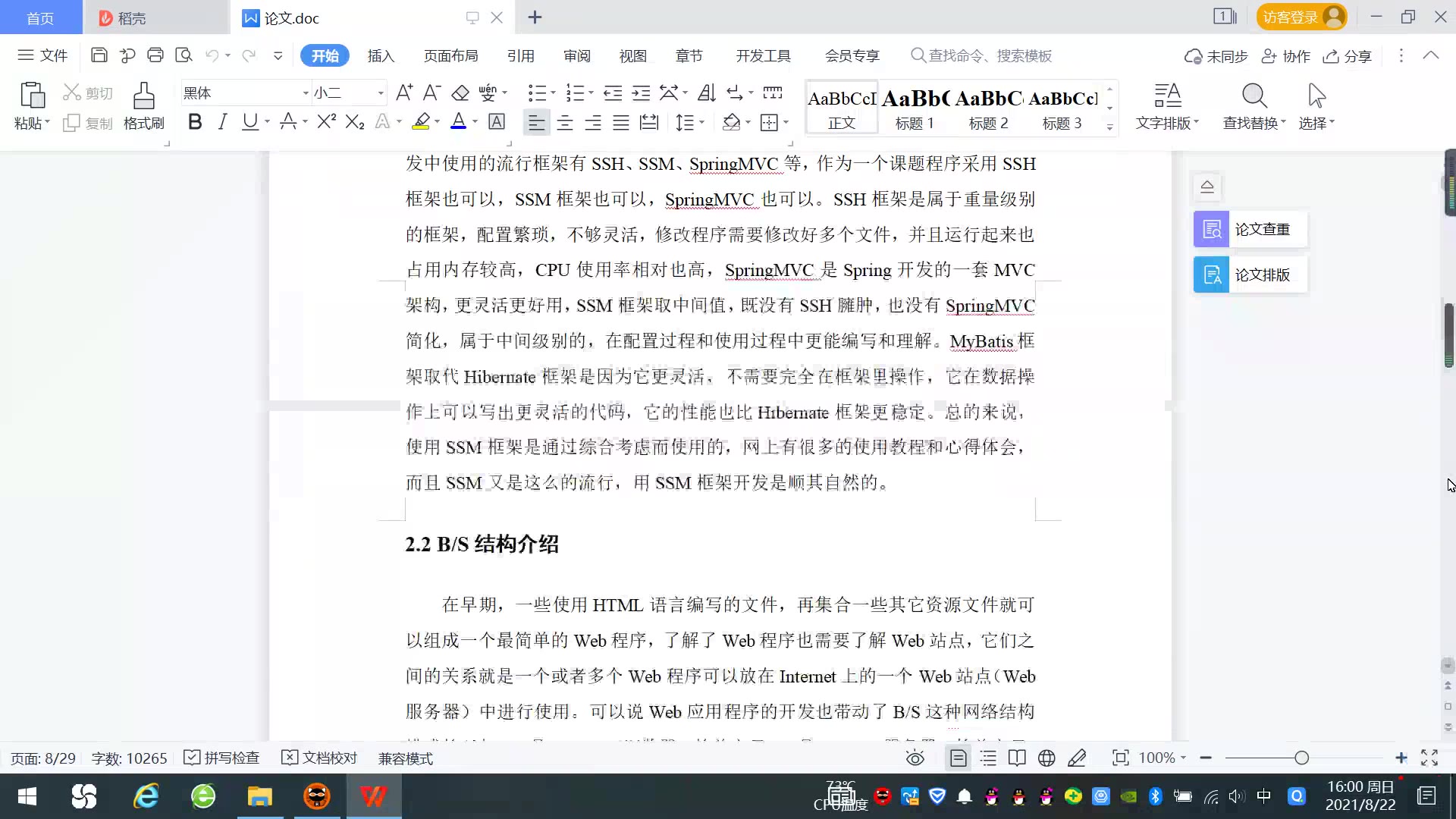Image resolution: width=1456 pixels, height=819 pixels.
Task: Open the 审阅 ribbon tab
Action: pyautogui.click(x=577, y=55)
